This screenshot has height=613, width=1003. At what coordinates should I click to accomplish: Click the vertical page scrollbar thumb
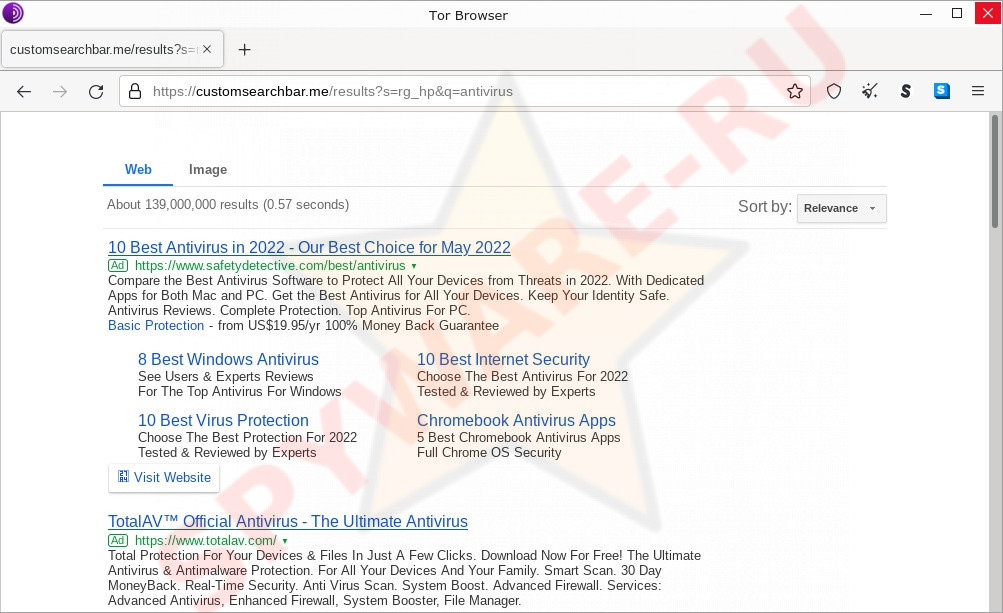tap(995, 171)
